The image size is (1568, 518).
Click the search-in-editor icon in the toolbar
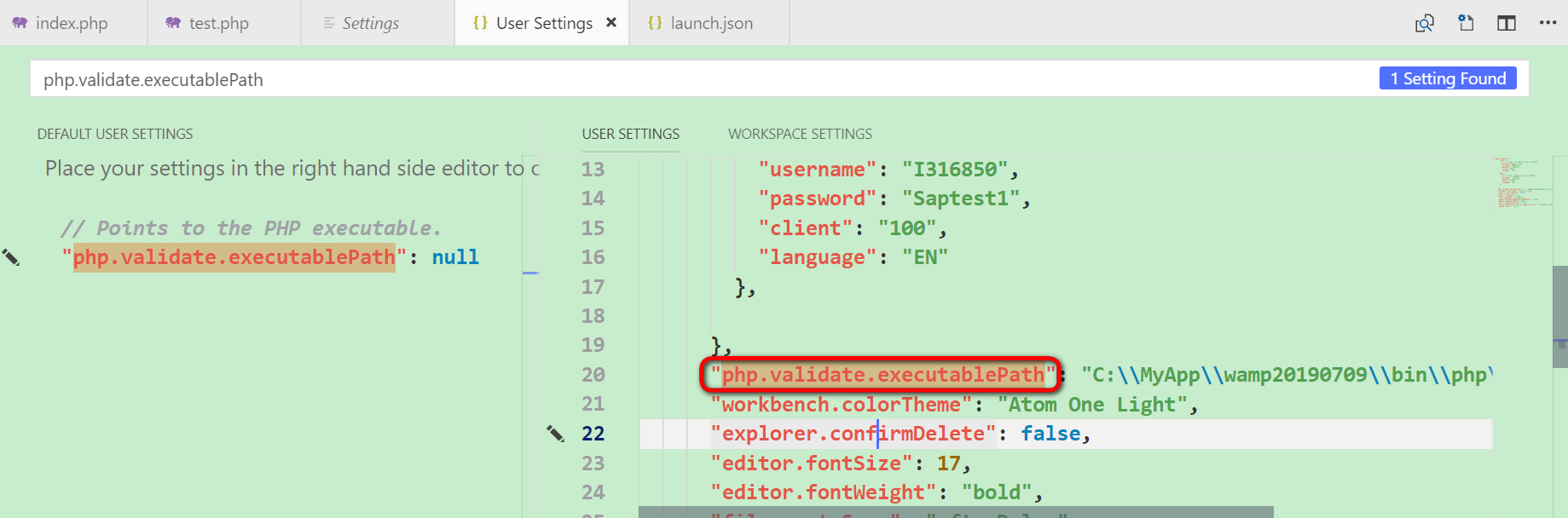point(1425,23)
